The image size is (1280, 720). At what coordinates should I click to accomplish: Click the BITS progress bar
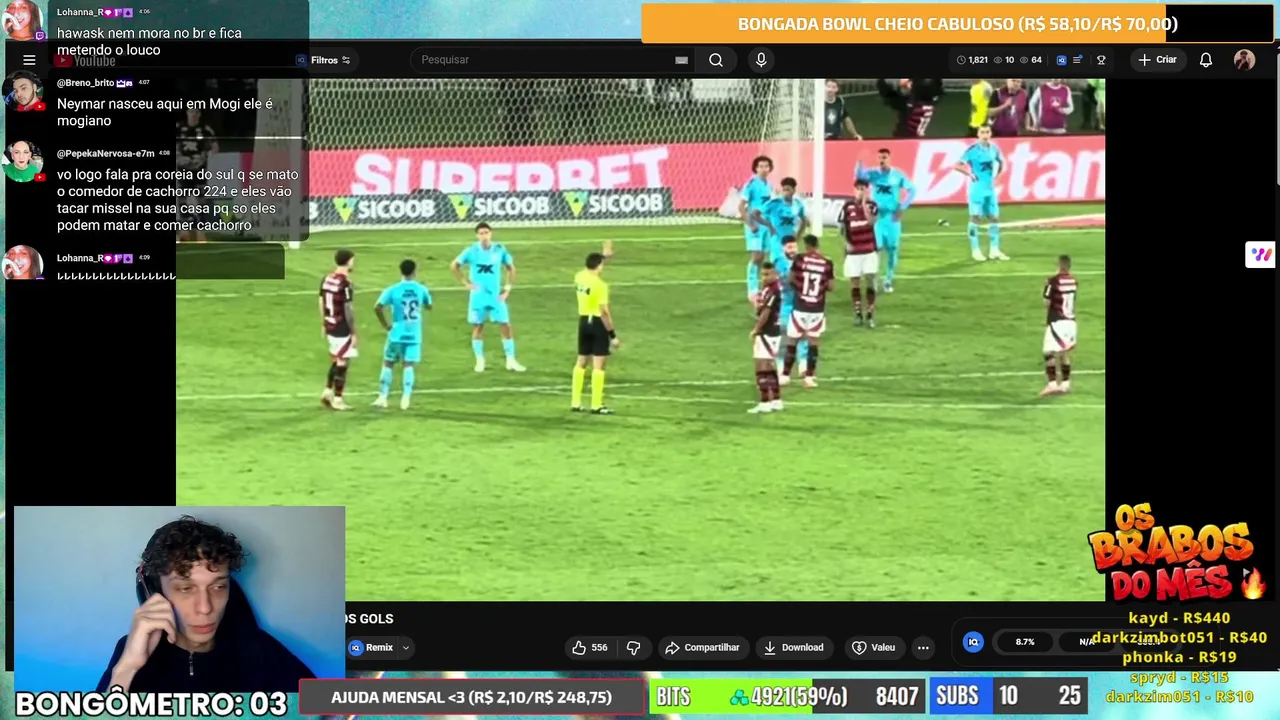[788, 697]
